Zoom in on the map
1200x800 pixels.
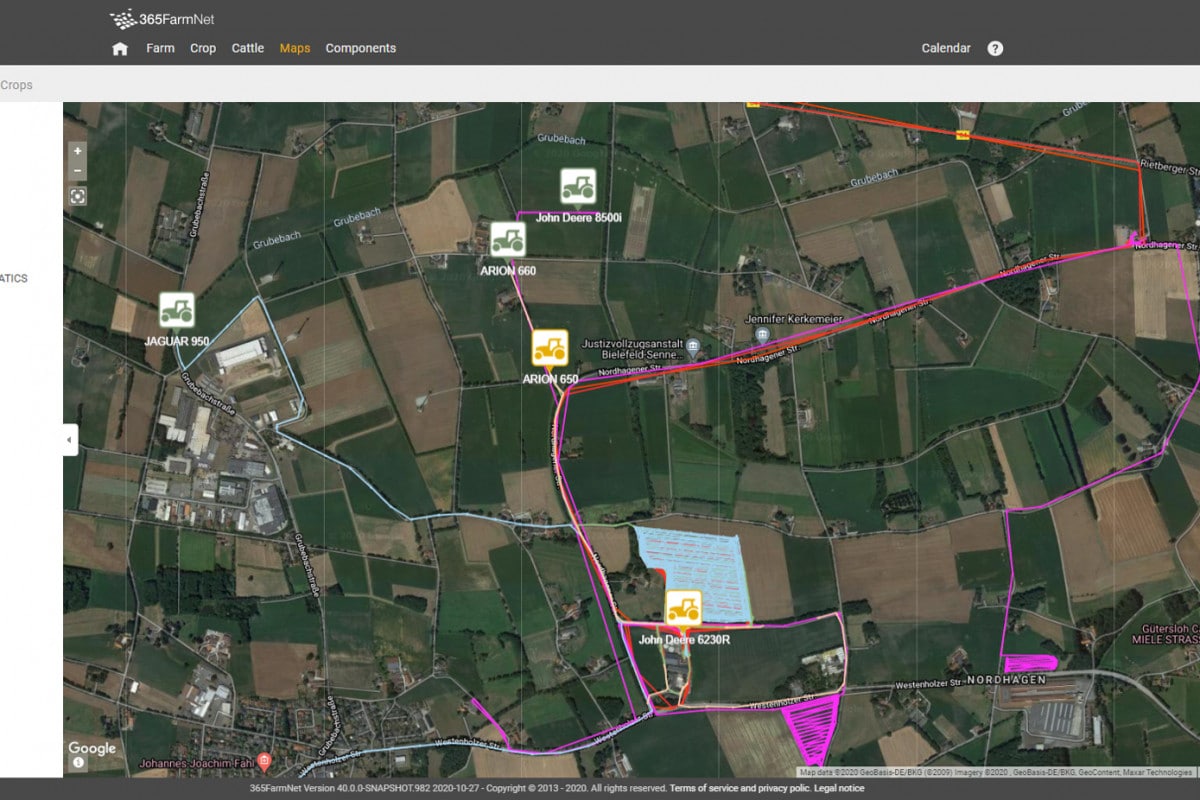pos(78,151)
